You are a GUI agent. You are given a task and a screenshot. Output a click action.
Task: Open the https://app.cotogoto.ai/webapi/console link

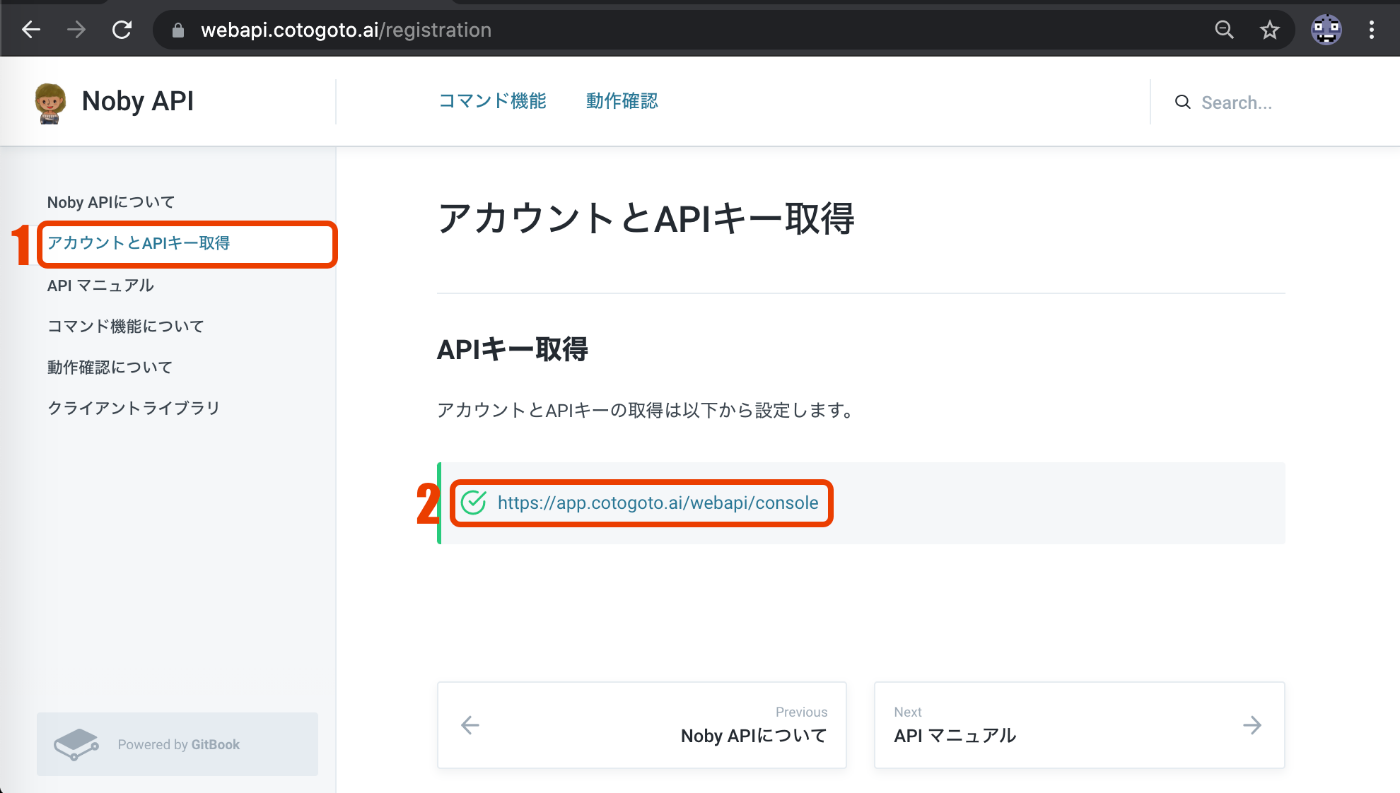click(658, 503)
